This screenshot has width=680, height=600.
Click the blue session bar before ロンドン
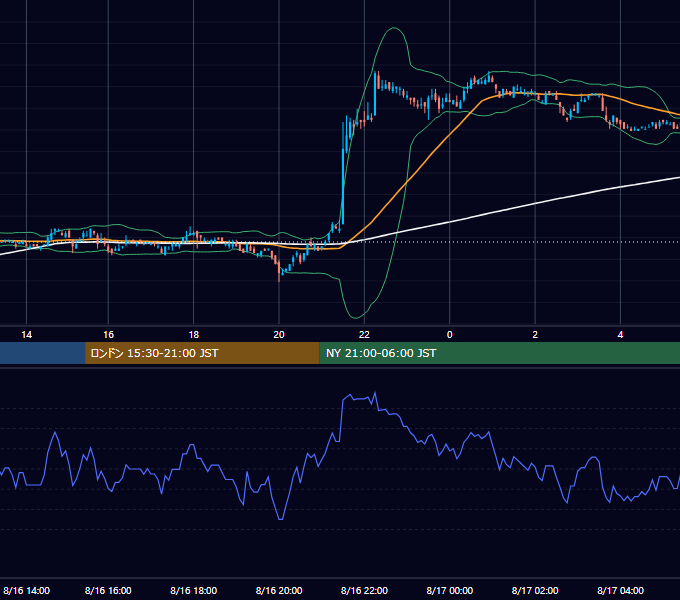coord(42,353)
